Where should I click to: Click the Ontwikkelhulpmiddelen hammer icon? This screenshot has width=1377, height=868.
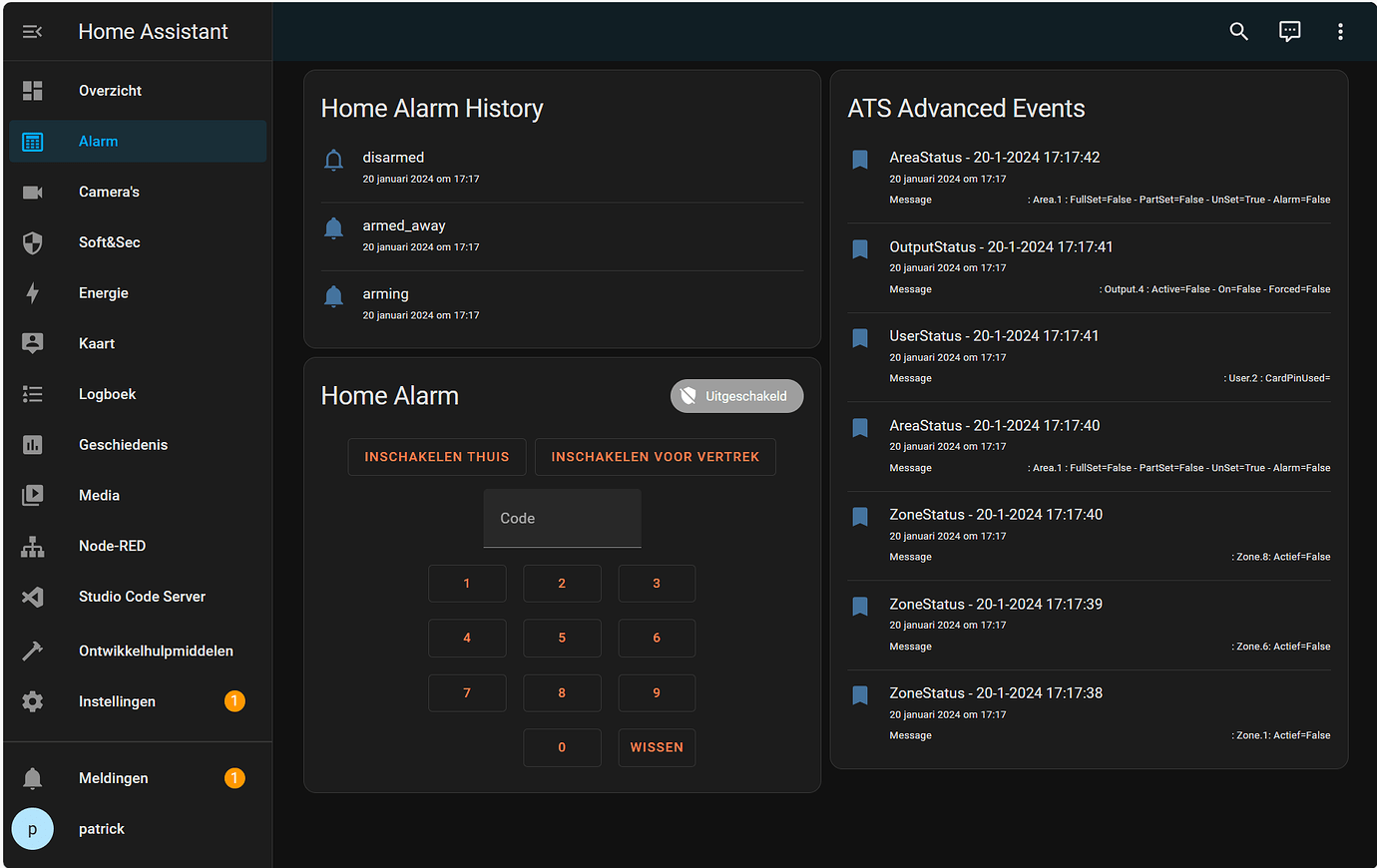[x=33, y=651]
